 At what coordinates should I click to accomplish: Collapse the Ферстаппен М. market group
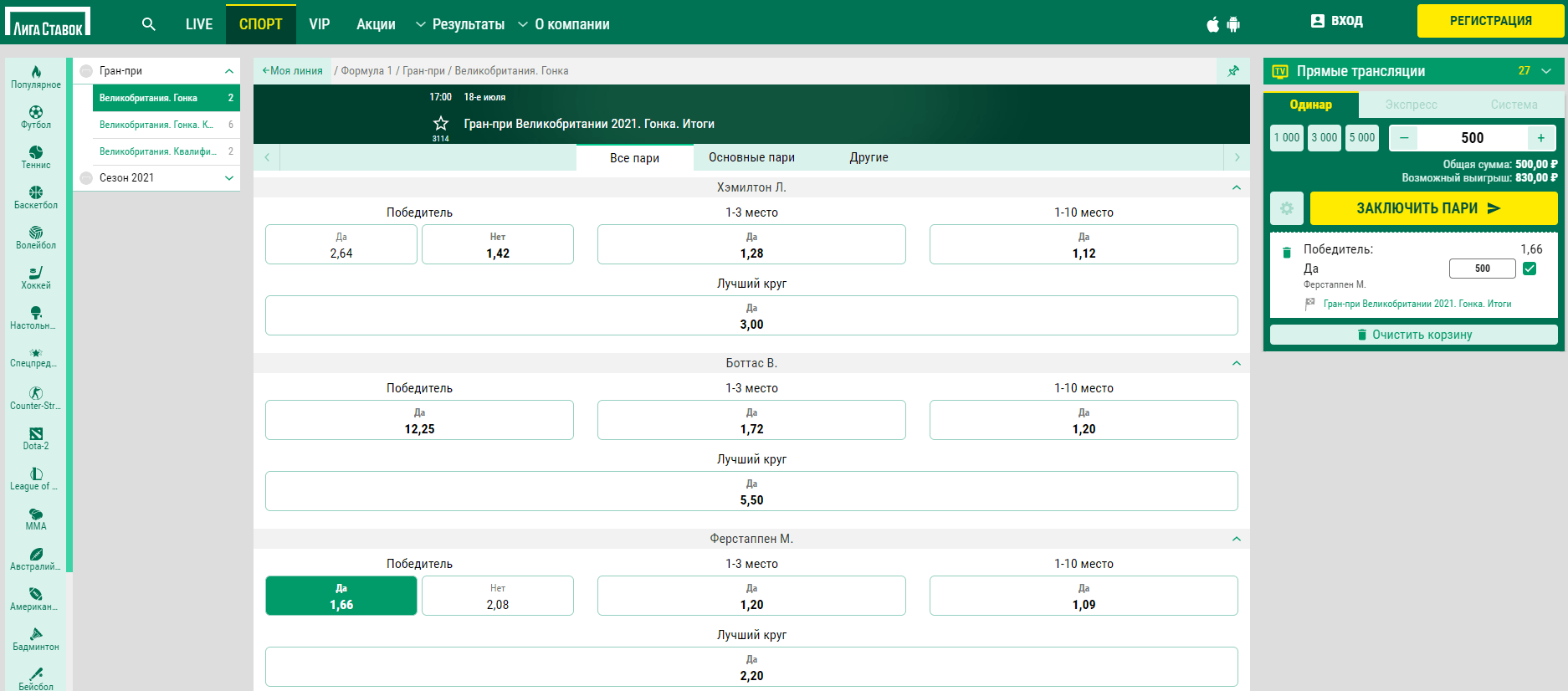pos(1237,539)
